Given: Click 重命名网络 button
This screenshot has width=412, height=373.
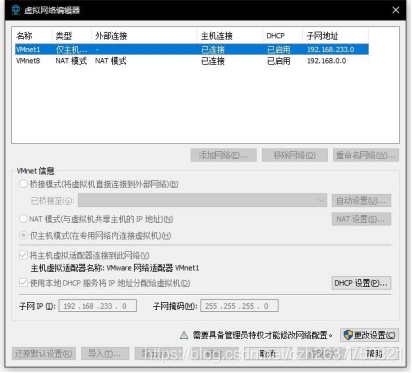Looking at the screenshot, I should pyautogui.click(x=366, y=155).
